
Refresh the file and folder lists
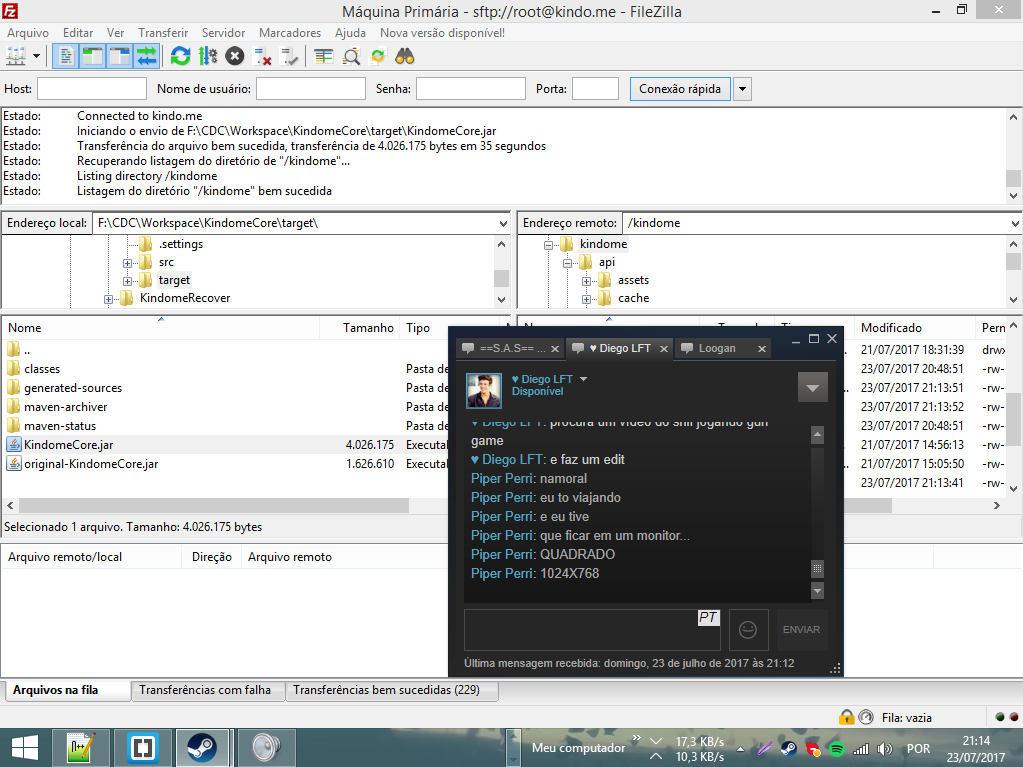[x=181, y=57]
